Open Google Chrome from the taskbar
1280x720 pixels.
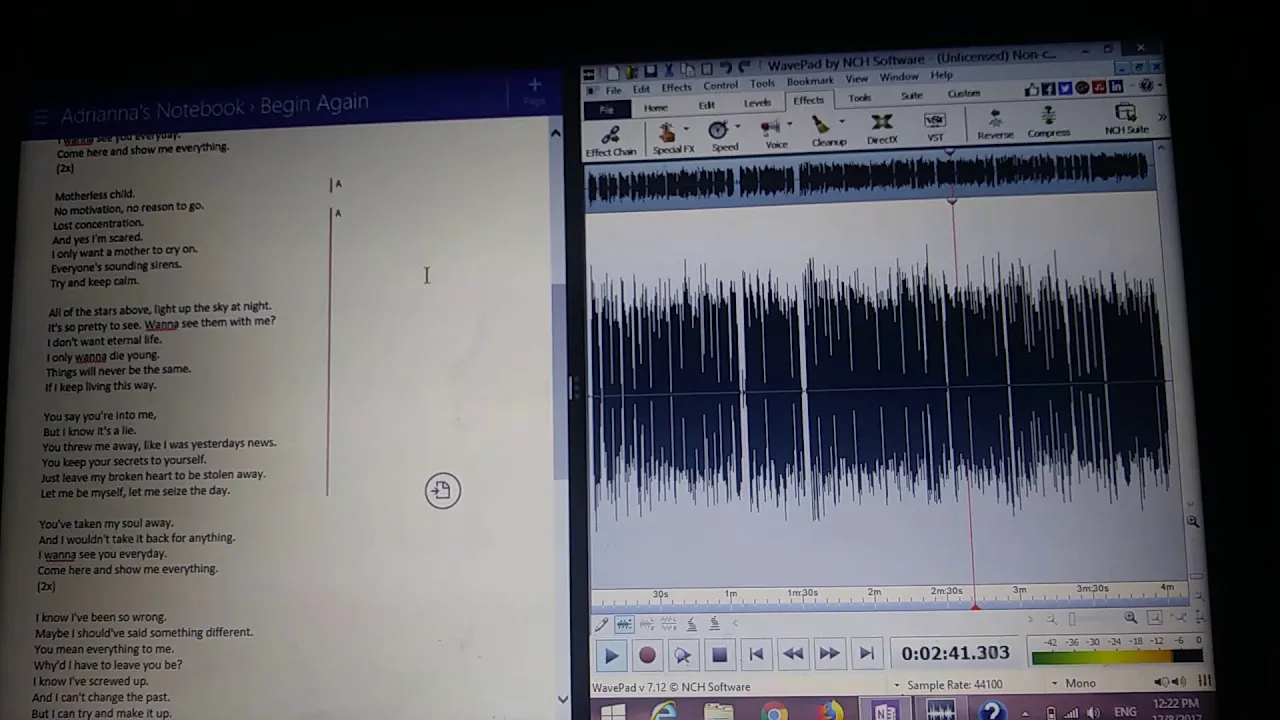pos(773,713)
